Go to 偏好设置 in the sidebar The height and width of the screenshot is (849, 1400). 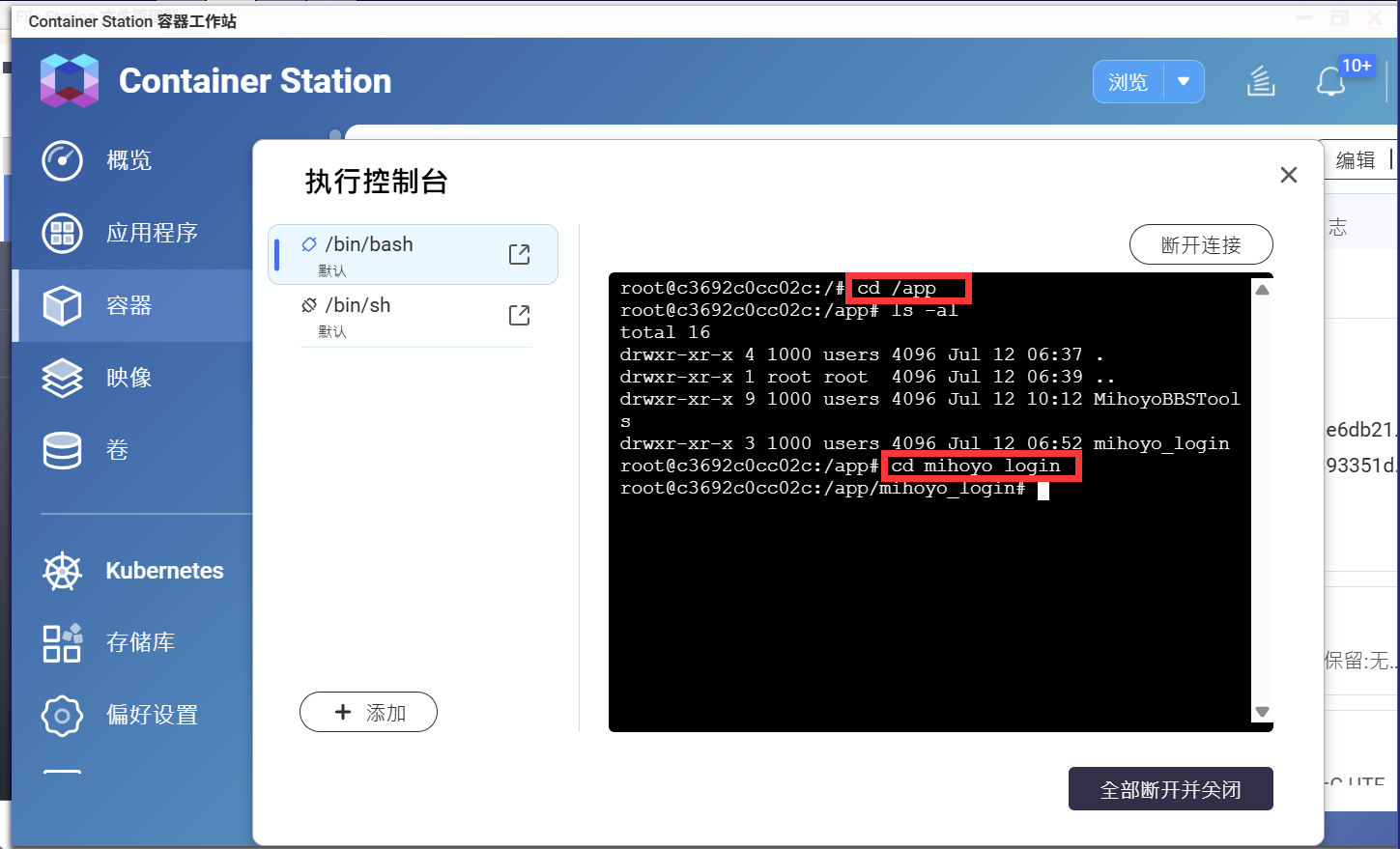click(x=152, y=715)
